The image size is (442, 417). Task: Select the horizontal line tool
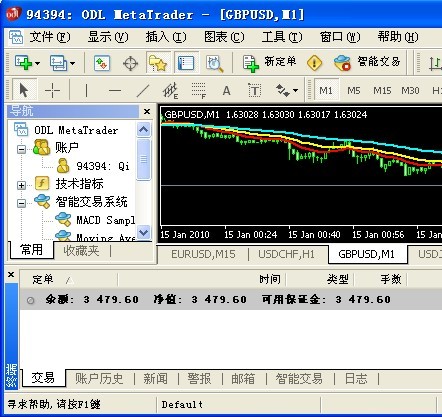[115, 90]
